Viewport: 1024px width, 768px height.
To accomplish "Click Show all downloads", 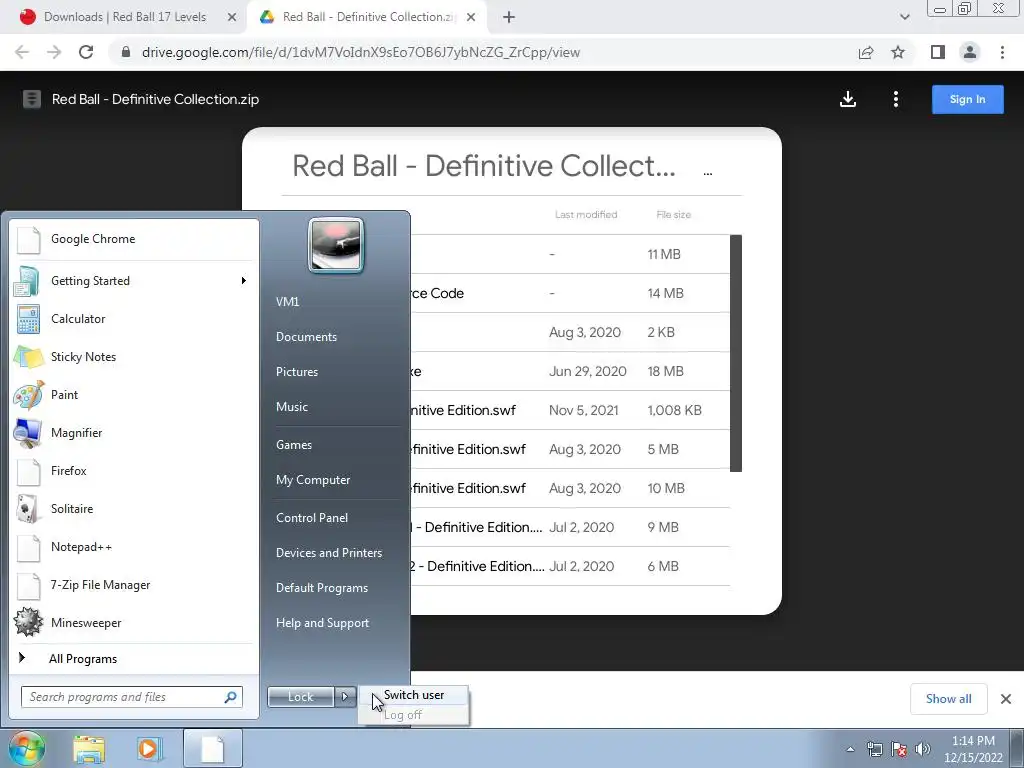I will tap(948, 699).
